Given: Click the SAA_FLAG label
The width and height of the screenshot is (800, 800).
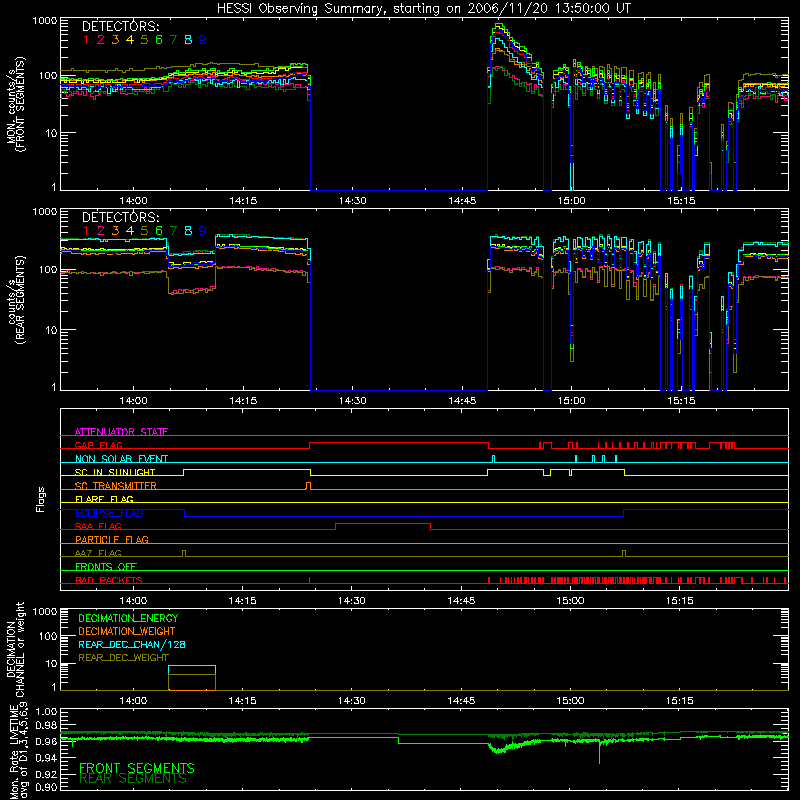Looking at the screenshot, I should point(98,526).
